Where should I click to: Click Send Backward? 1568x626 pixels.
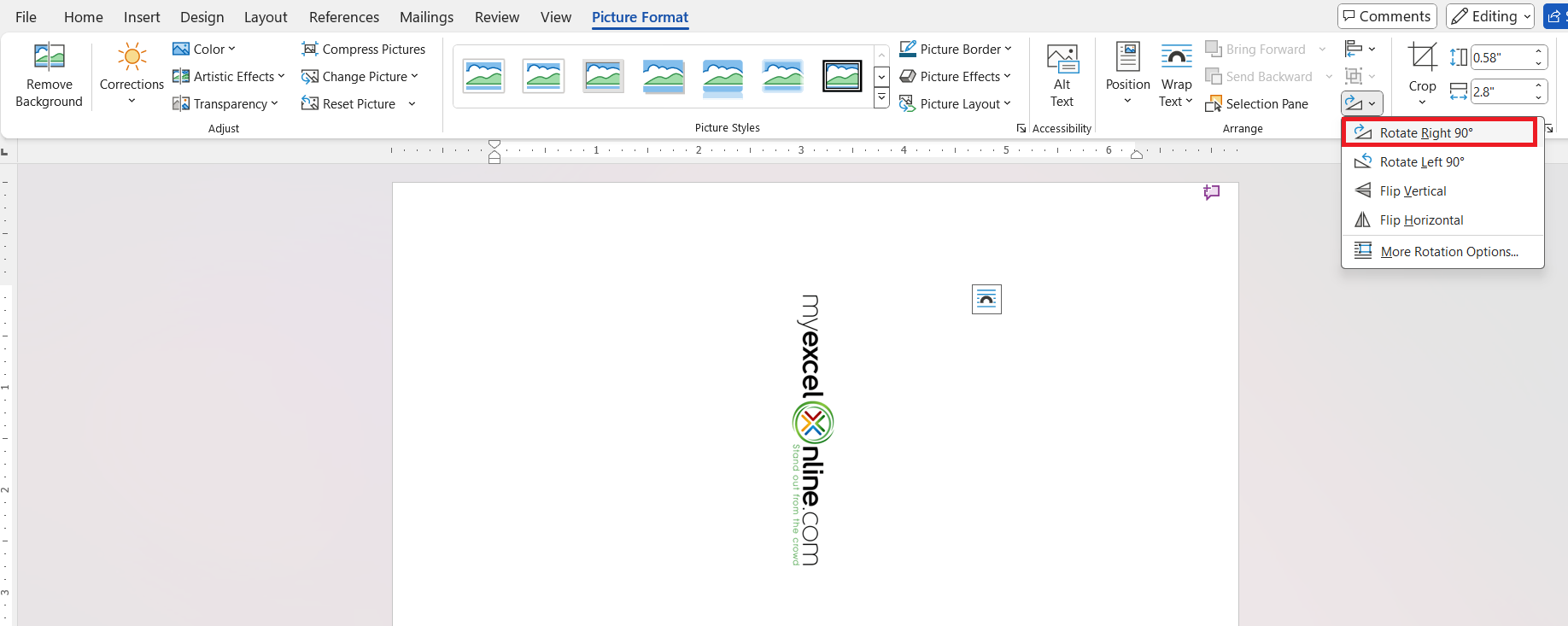coord(1259,76)
